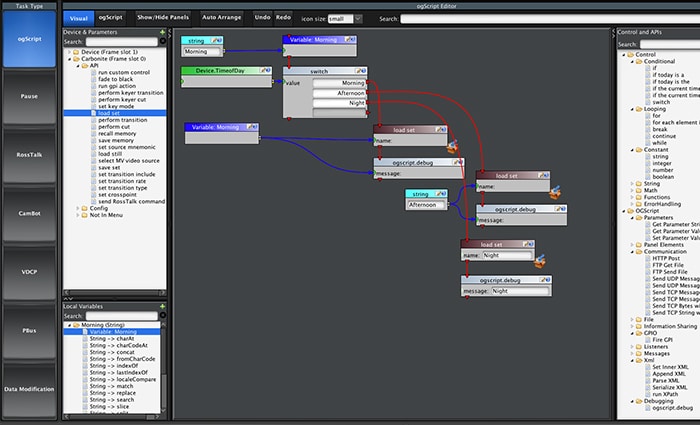Screen dimensions: 700x425
Task: Select the Data Modification task type
Action: 29,389
